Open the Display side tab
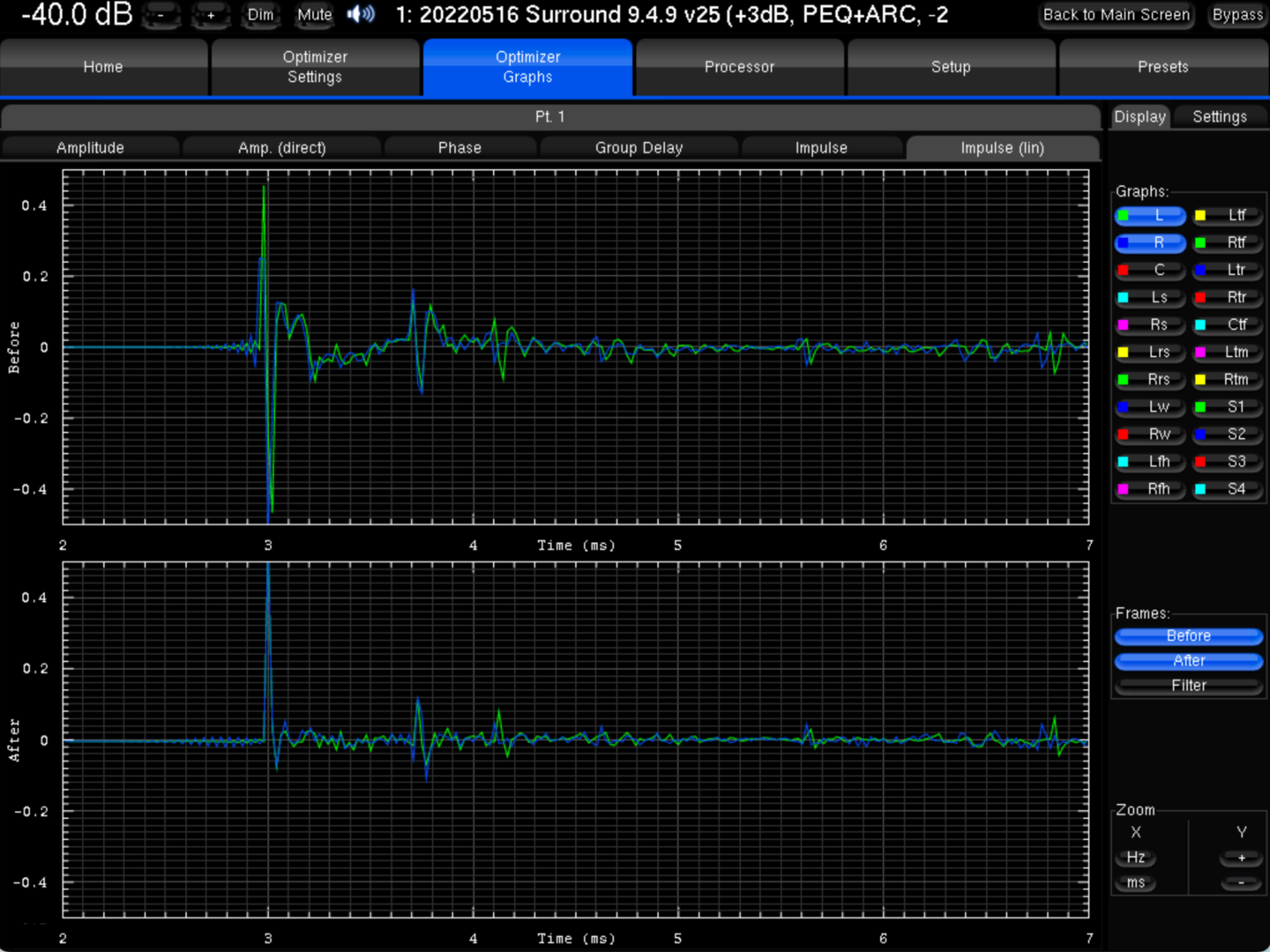 1139,116
